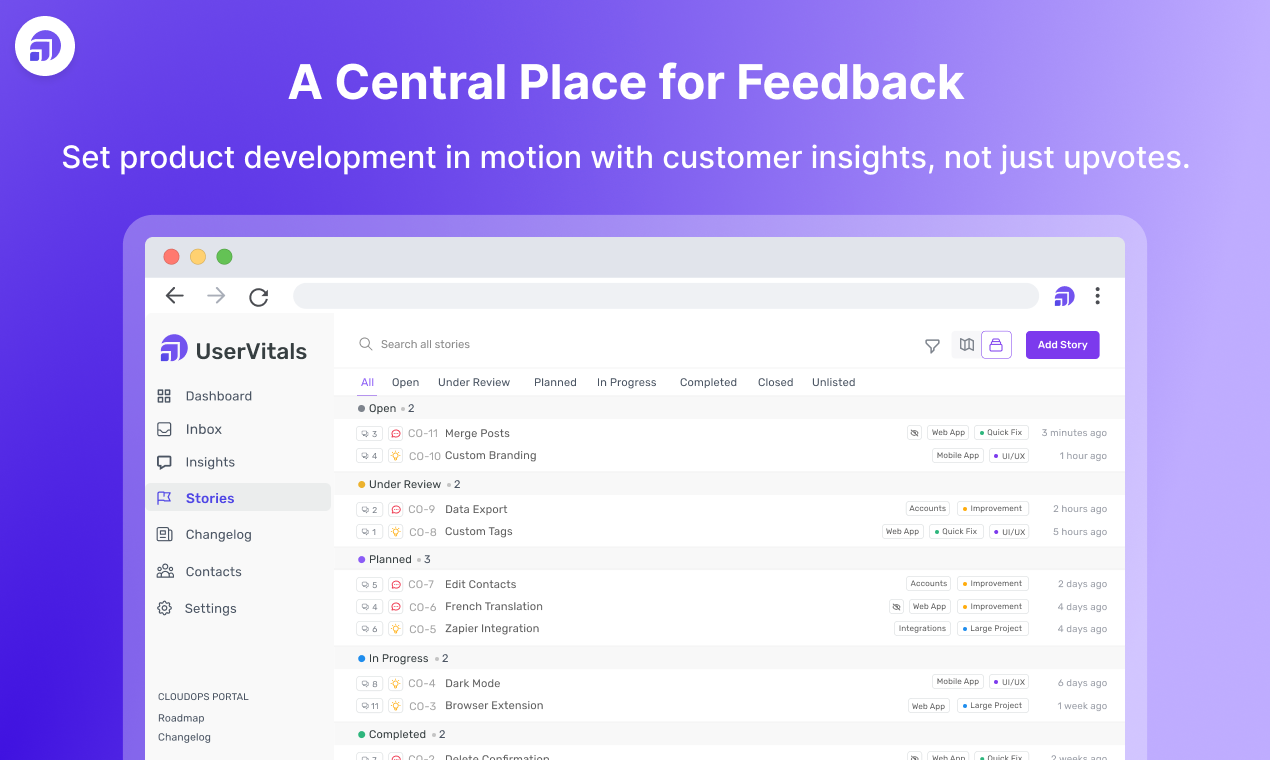Click the red bug icon on Data Export row
Screen dimensions: 1270x760
pos(395,509)
